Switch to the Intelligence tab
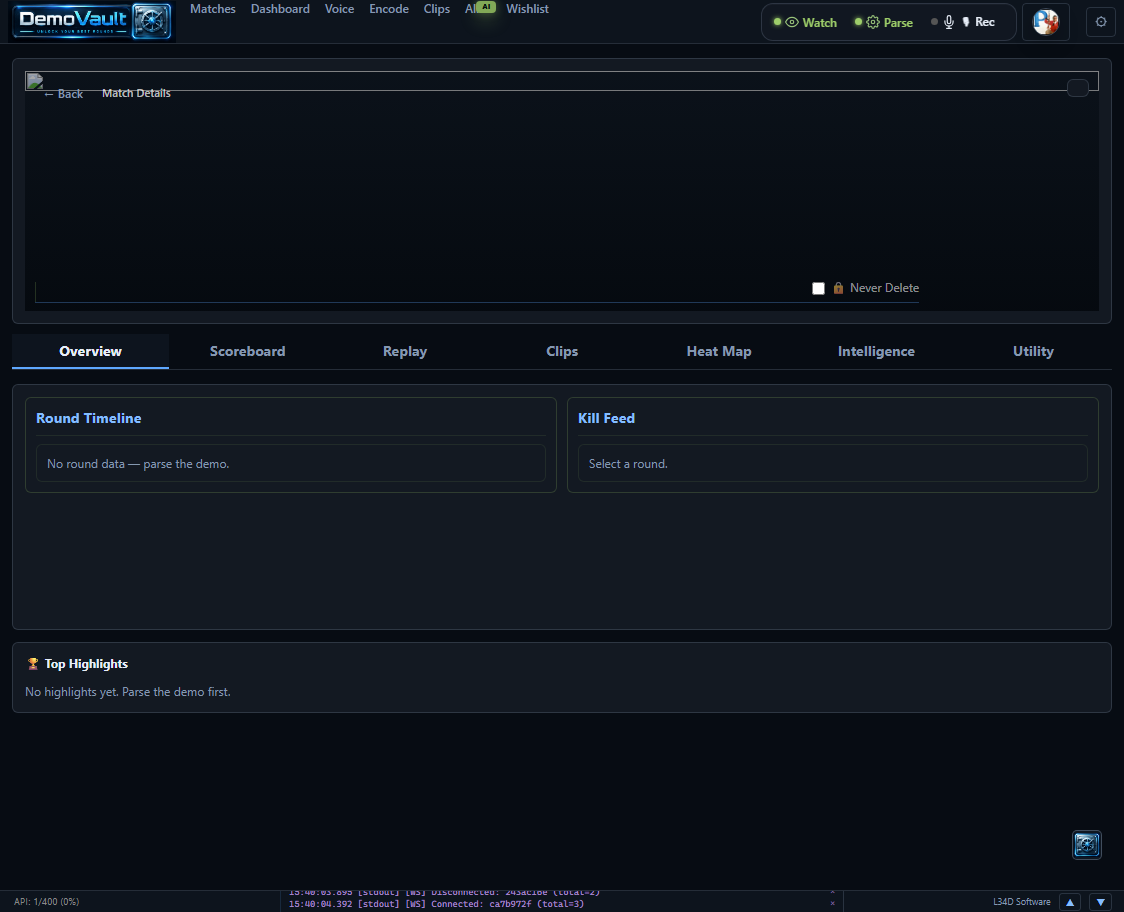Image resolution: width=1124 pixels, height=912 pixels. [876, 351]
